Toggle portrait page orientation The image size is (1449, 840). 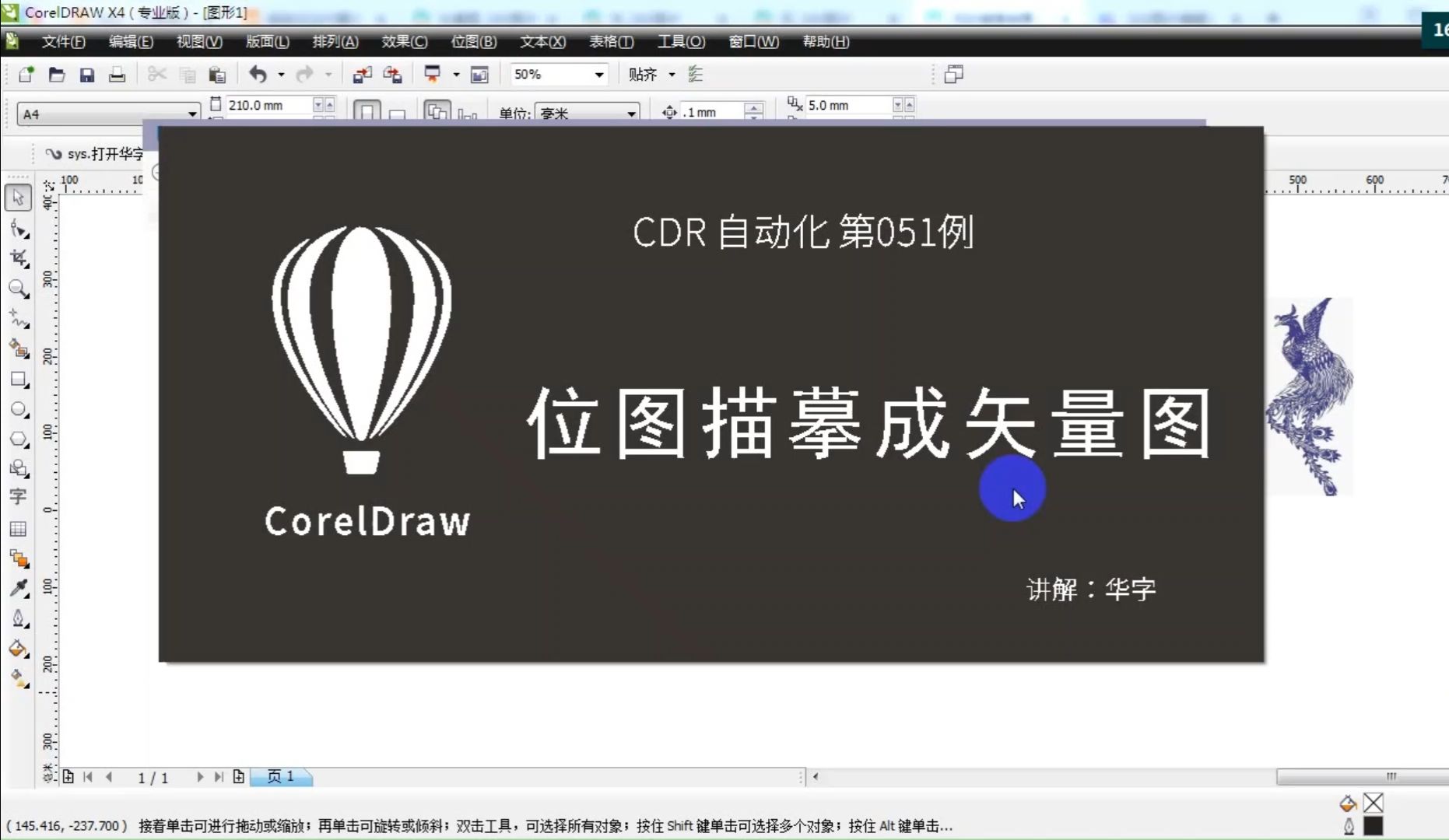pos(367,110)
